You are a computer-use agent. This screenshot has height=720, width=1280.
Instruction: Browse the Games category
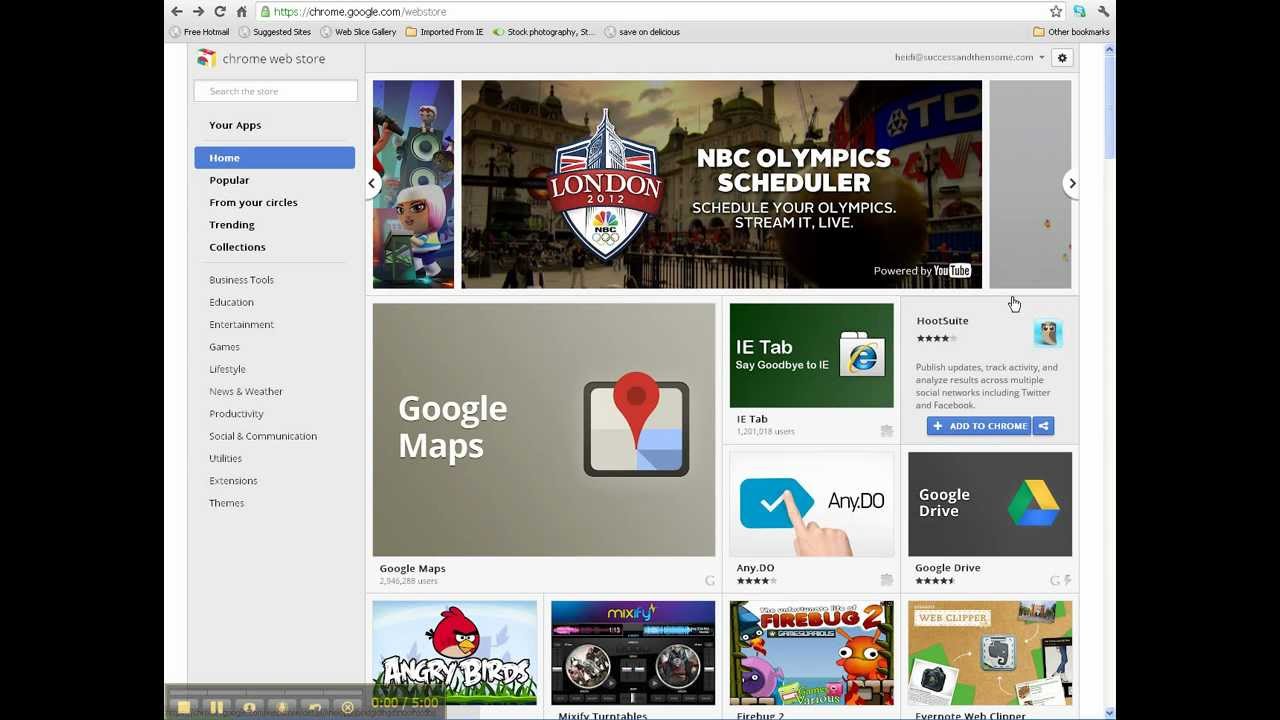click(x=224, y=347)
